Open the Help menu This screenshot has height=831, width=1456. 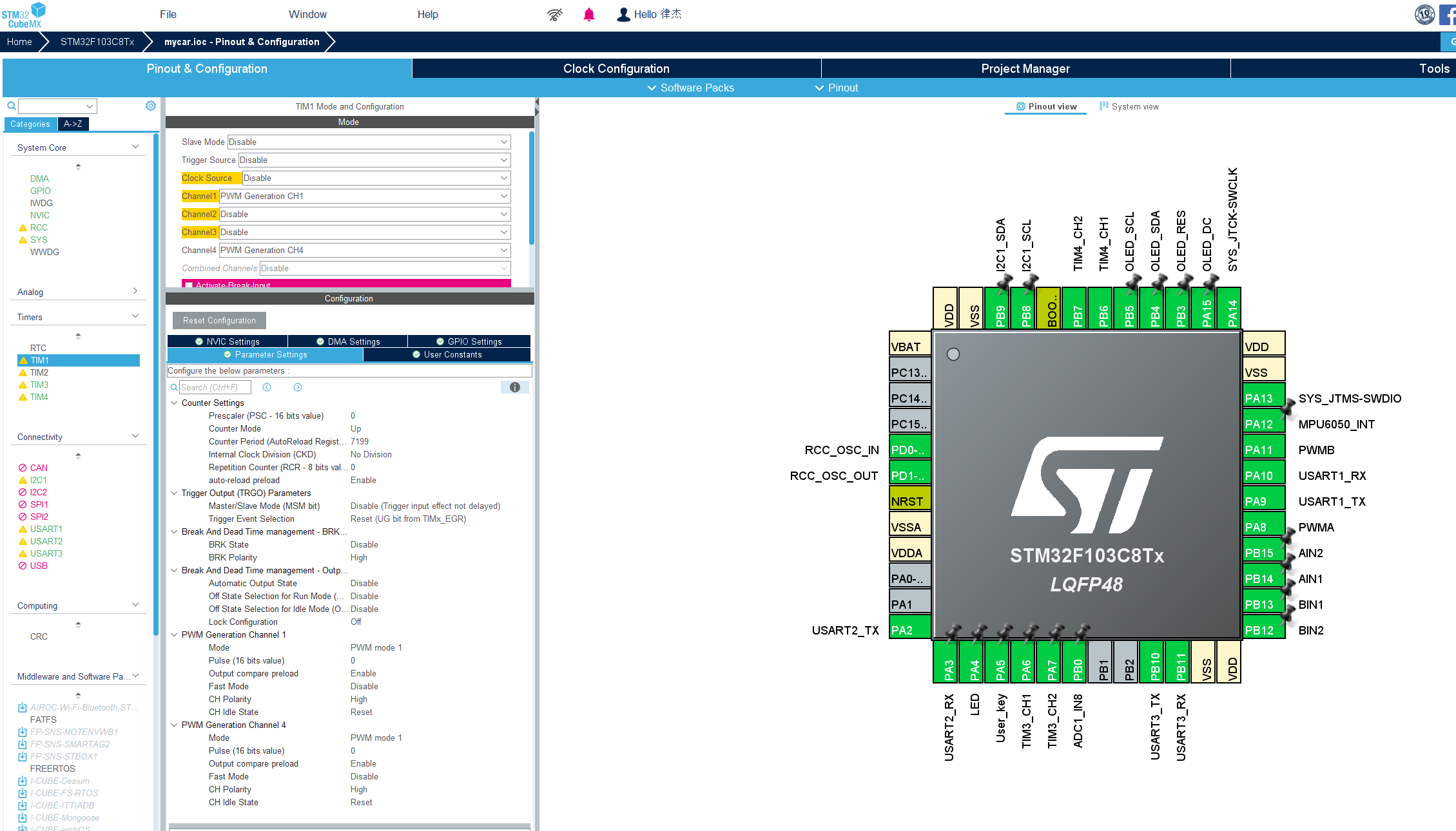(427, 14)
